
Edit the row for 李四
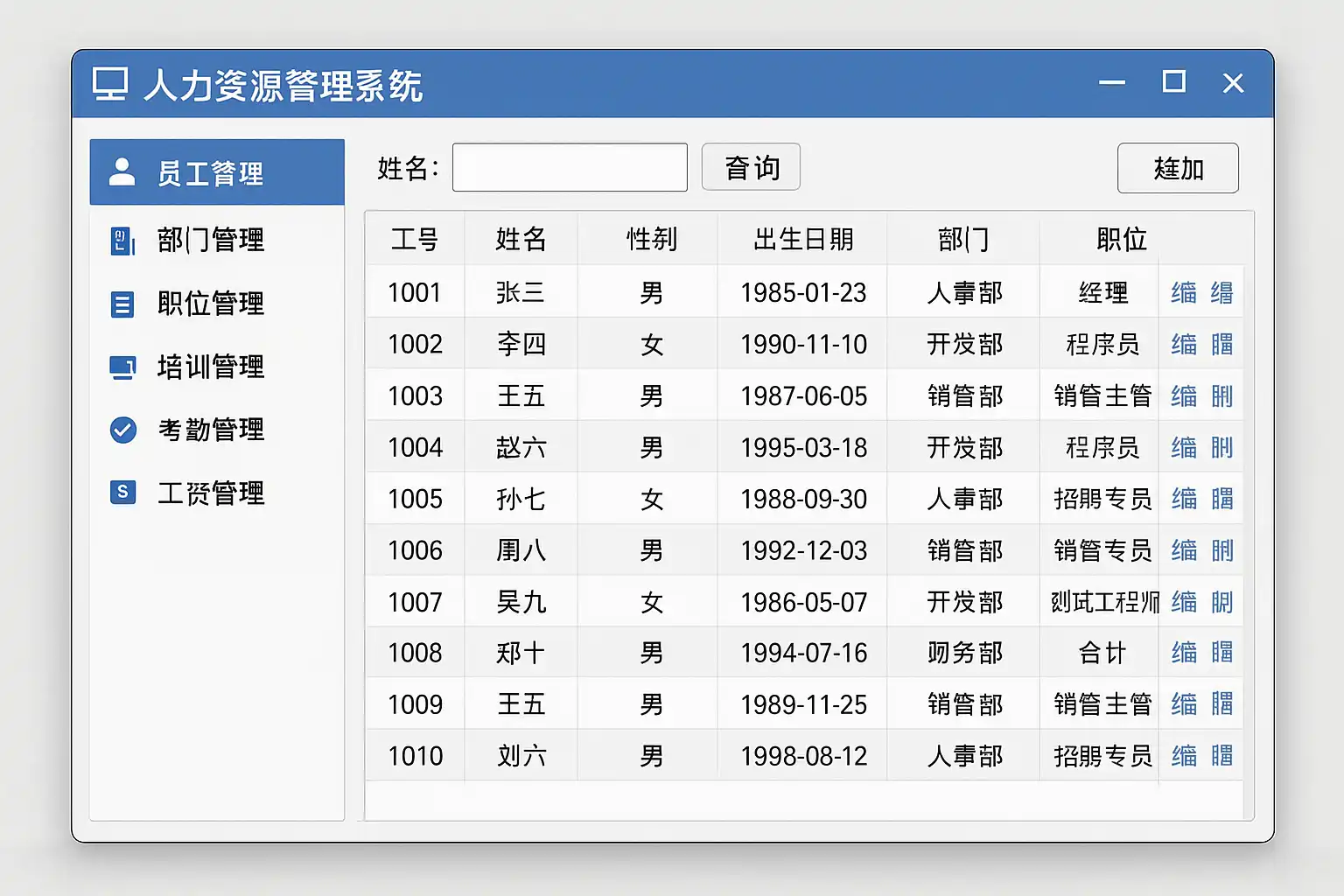1184,345
